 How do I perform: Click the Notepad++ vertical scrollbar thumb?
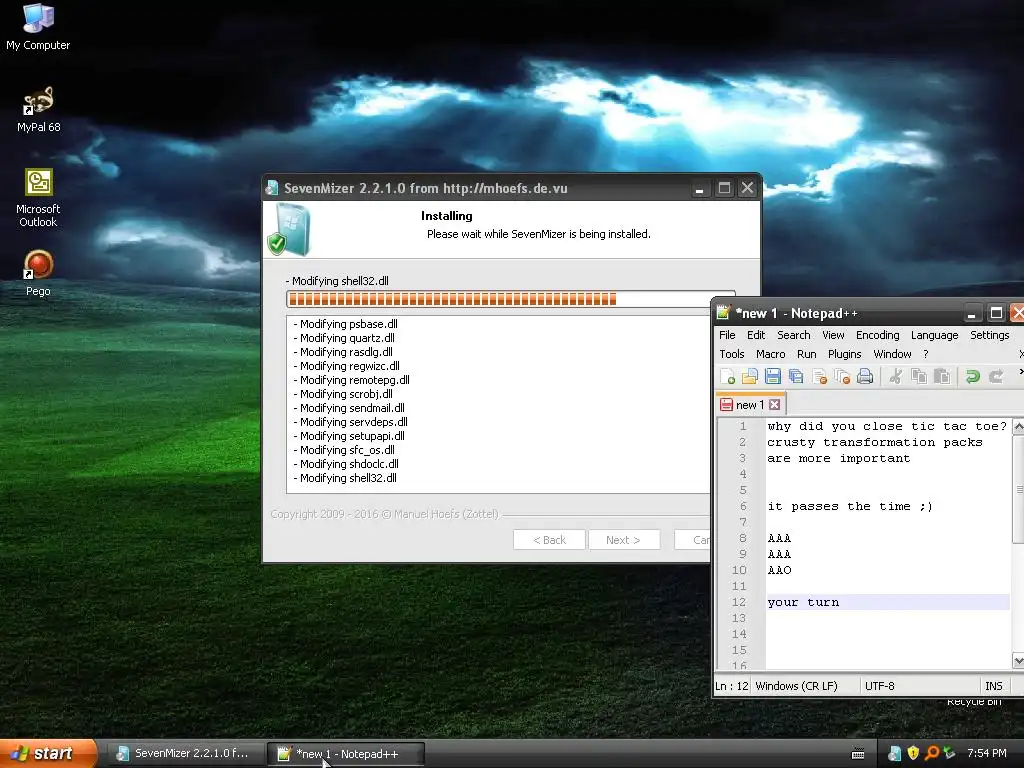[x=1017, y=489]
